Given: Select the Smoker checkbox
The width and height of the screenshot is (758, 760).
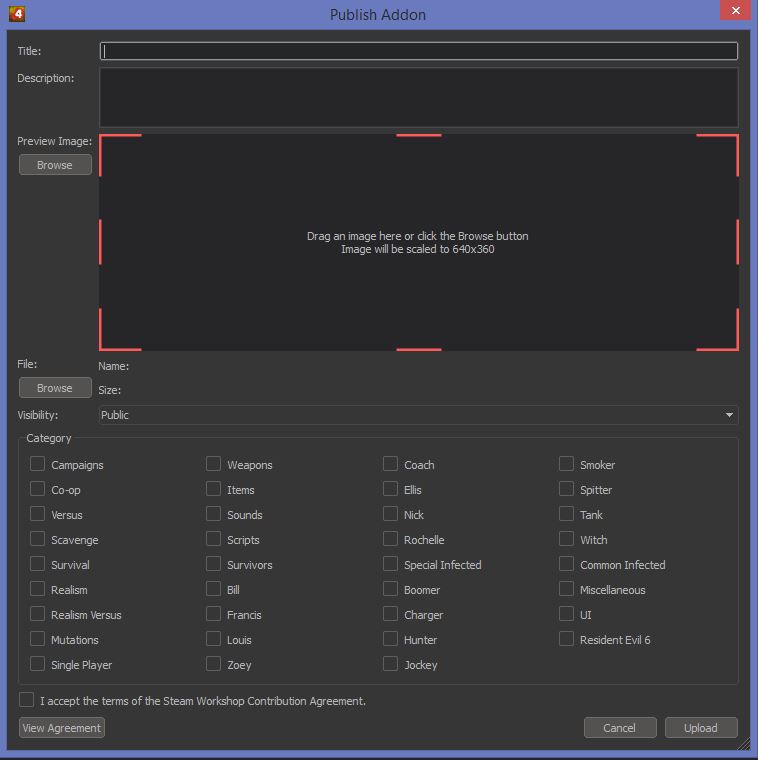Looking at the screenshot, I should tap(566, 464).
